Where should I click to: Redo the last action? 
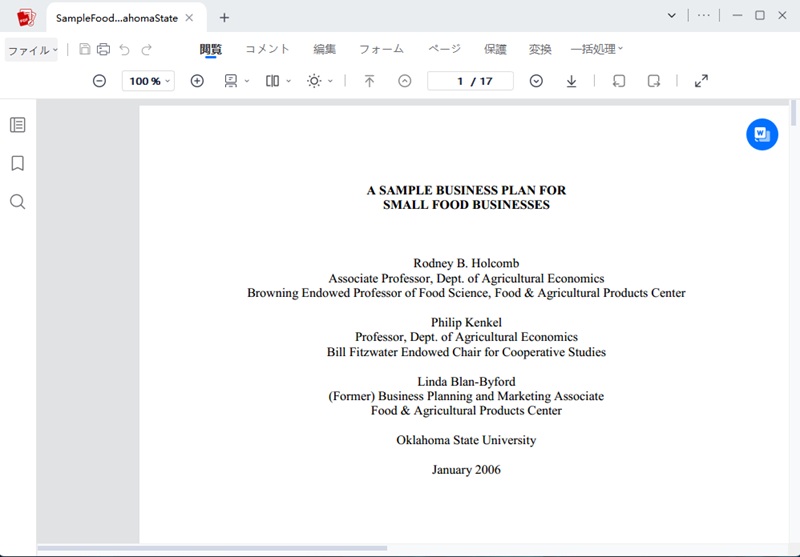click(x=146, y=49)
